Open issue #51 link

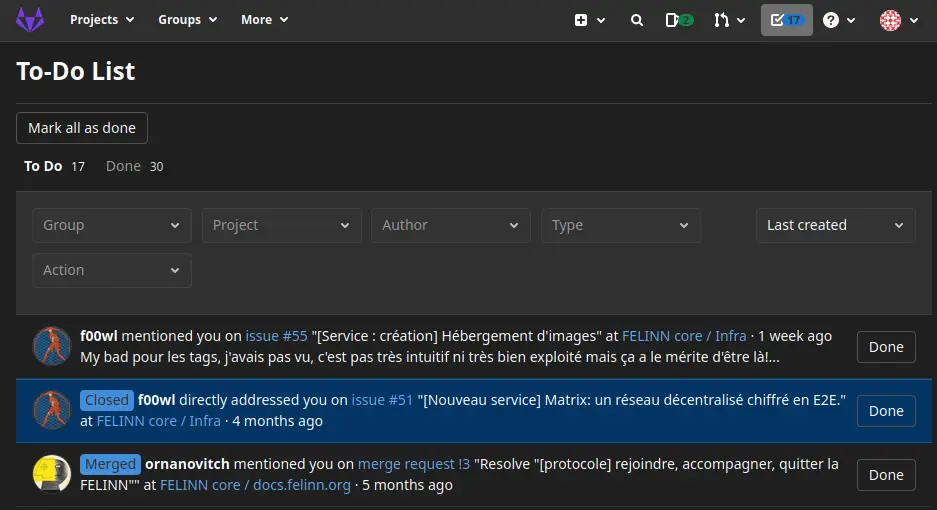[382, 400]
